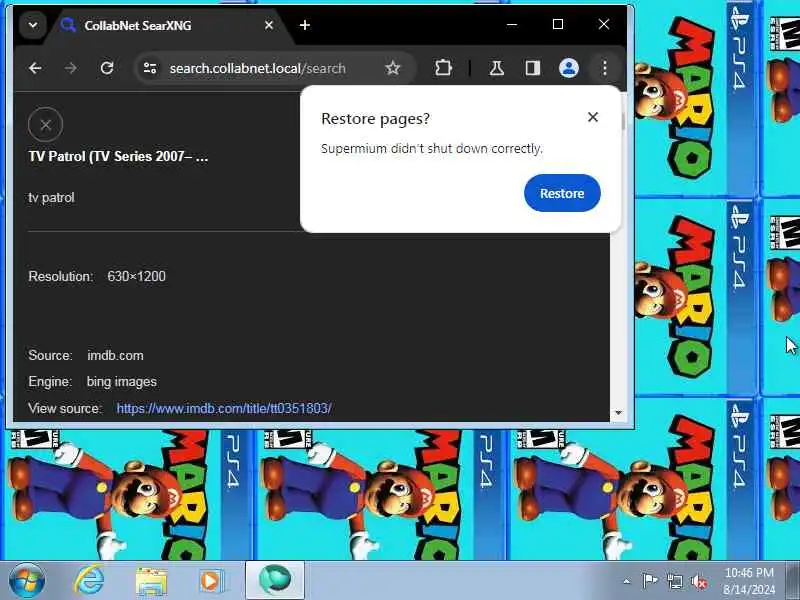Open the clock showing 10:46 PM
This screenshot has height=600, width=800.
pyautogui.click(x=749, y=581)
